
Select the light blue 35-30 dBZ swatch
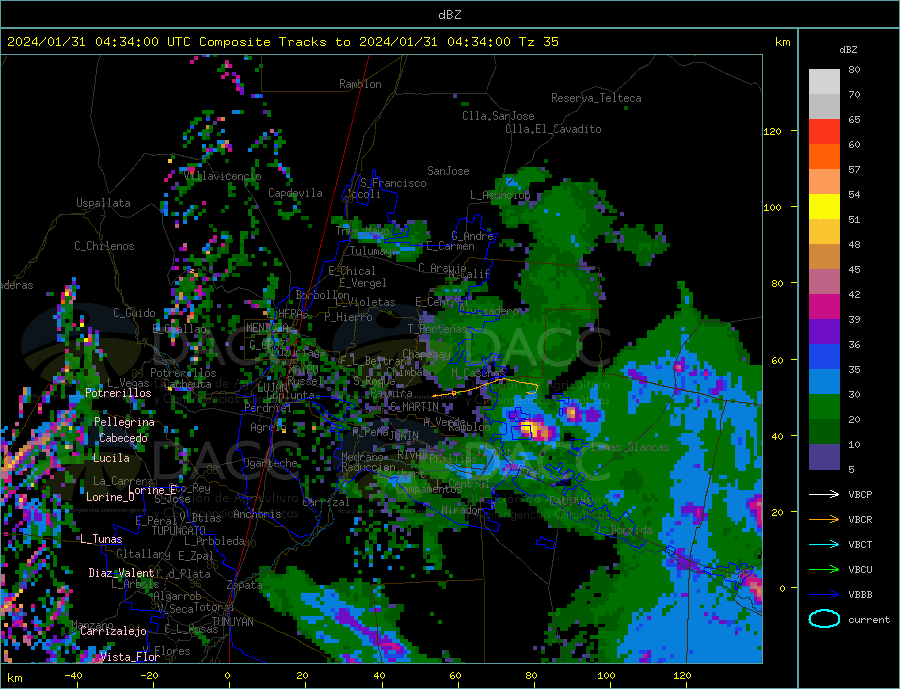(x=824, y=382)
